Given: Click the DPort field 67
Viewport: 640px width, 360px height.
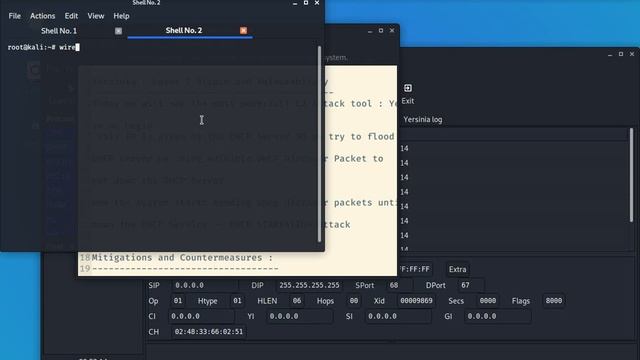Looking at the screenshot, I should [x=471, y=285].
